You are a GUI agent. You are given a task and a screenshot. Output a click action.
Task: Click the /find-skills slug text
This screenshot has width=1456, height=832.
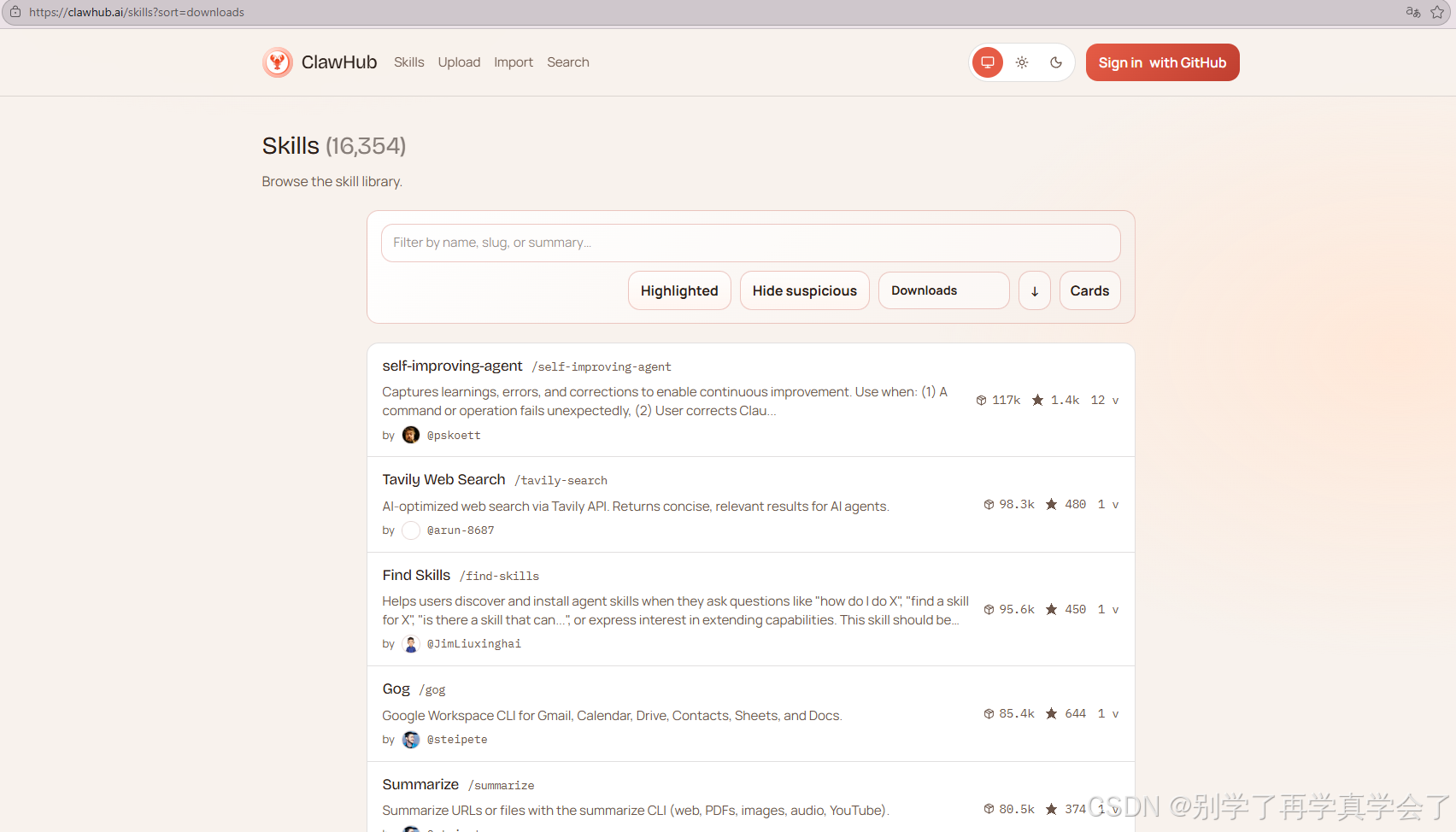point(499,577)
